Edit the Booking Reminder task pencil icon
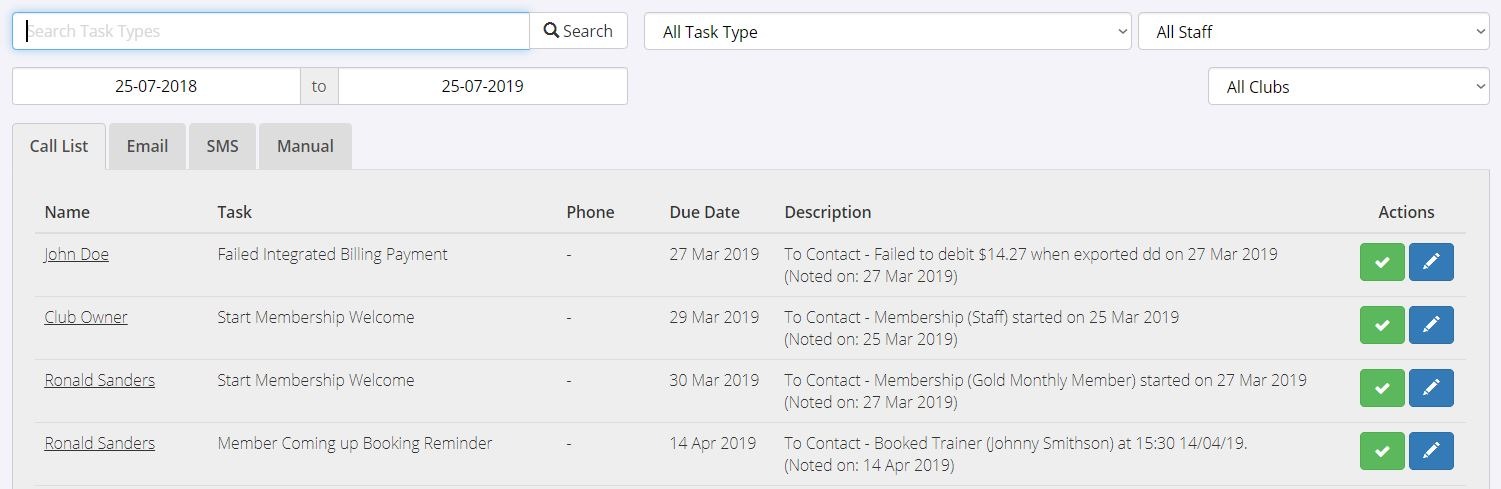Screen dimensions: 1501x489 coord(1431,451)
